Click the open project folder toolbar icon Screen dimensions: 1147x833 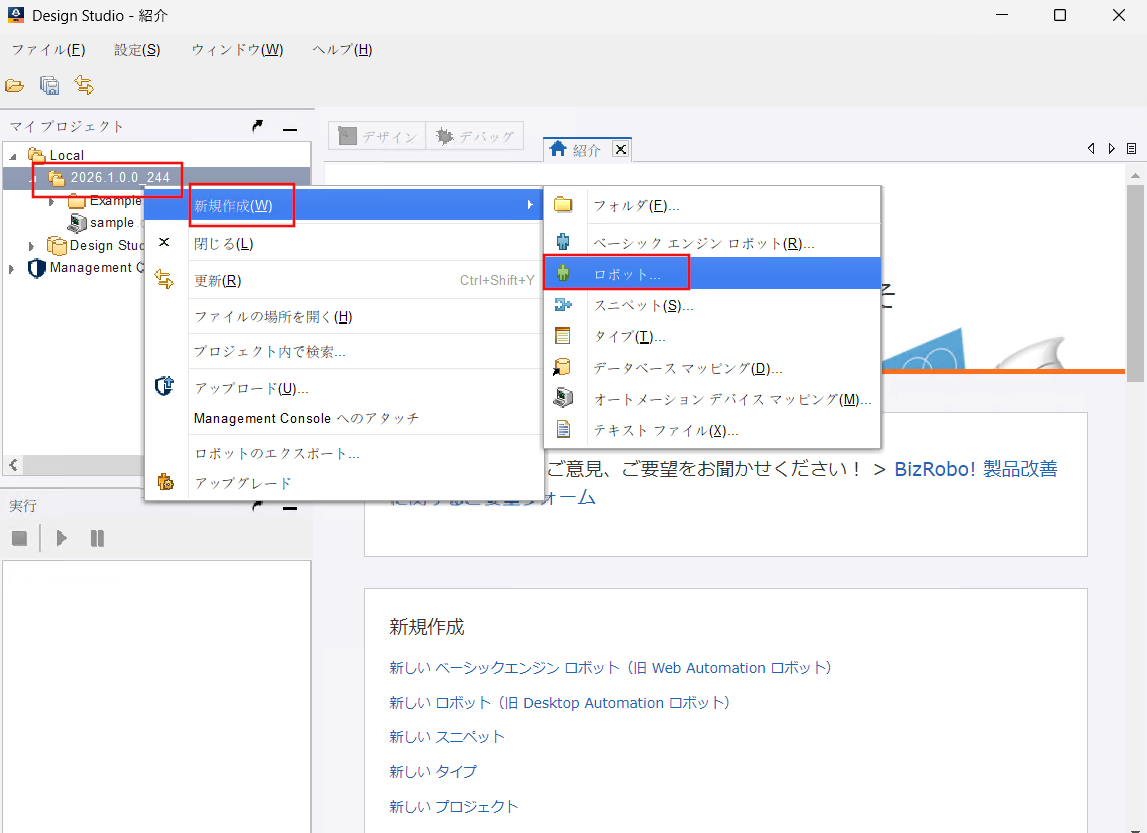(x=15, y=86)
